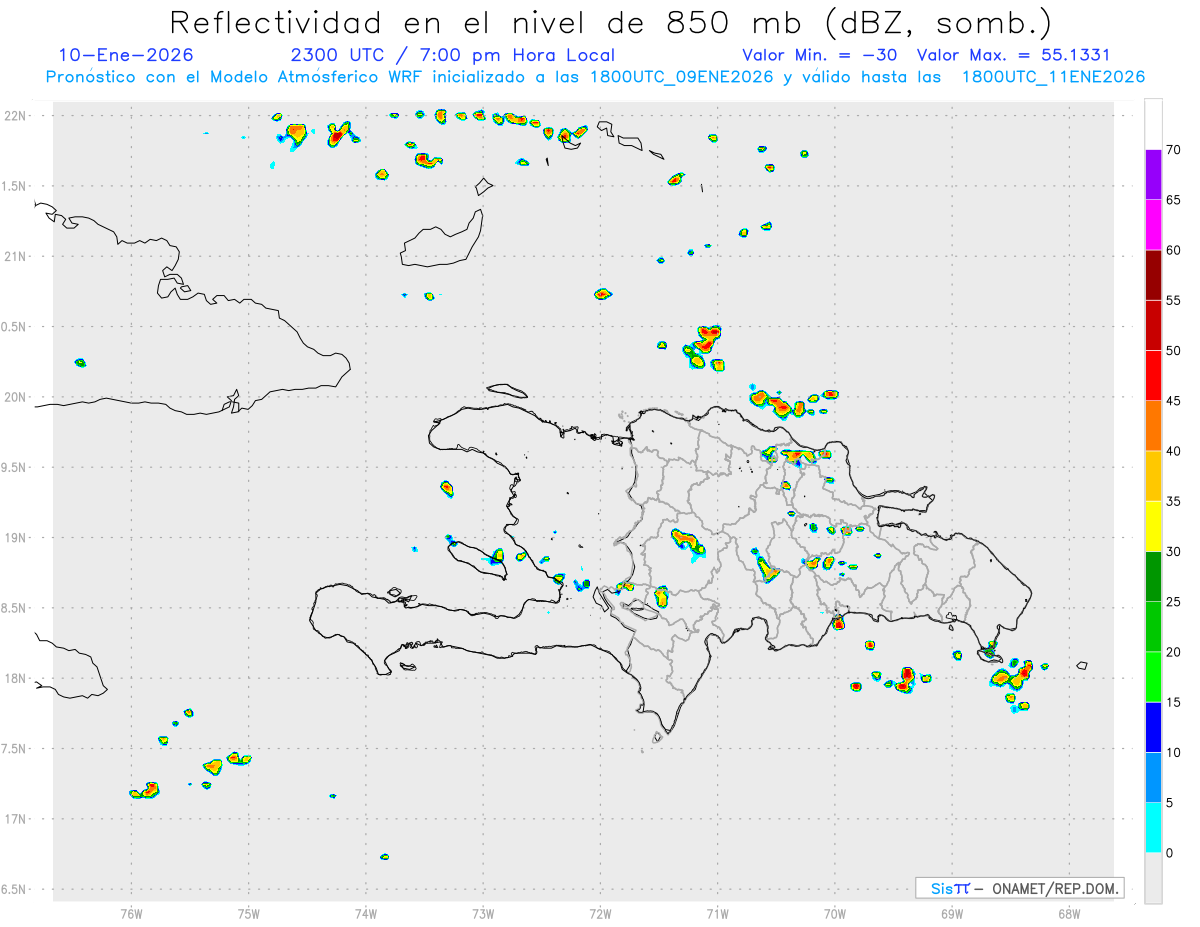Click the bright green 15–20 dBZ colorbar segment
This screenshot has width=1200, height=927.
tap(1153, 677)
